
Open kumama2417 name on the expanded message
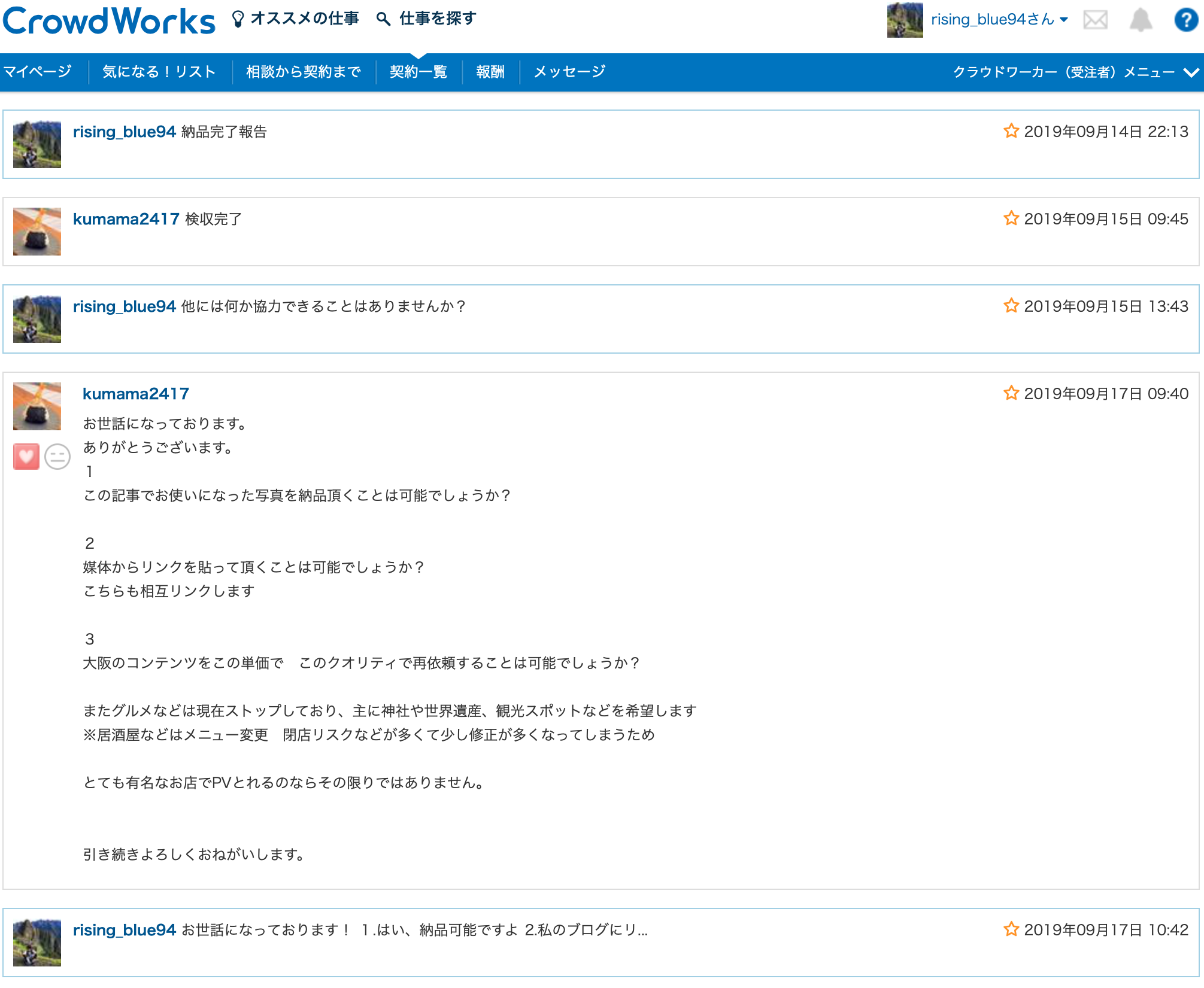(136, 394)
